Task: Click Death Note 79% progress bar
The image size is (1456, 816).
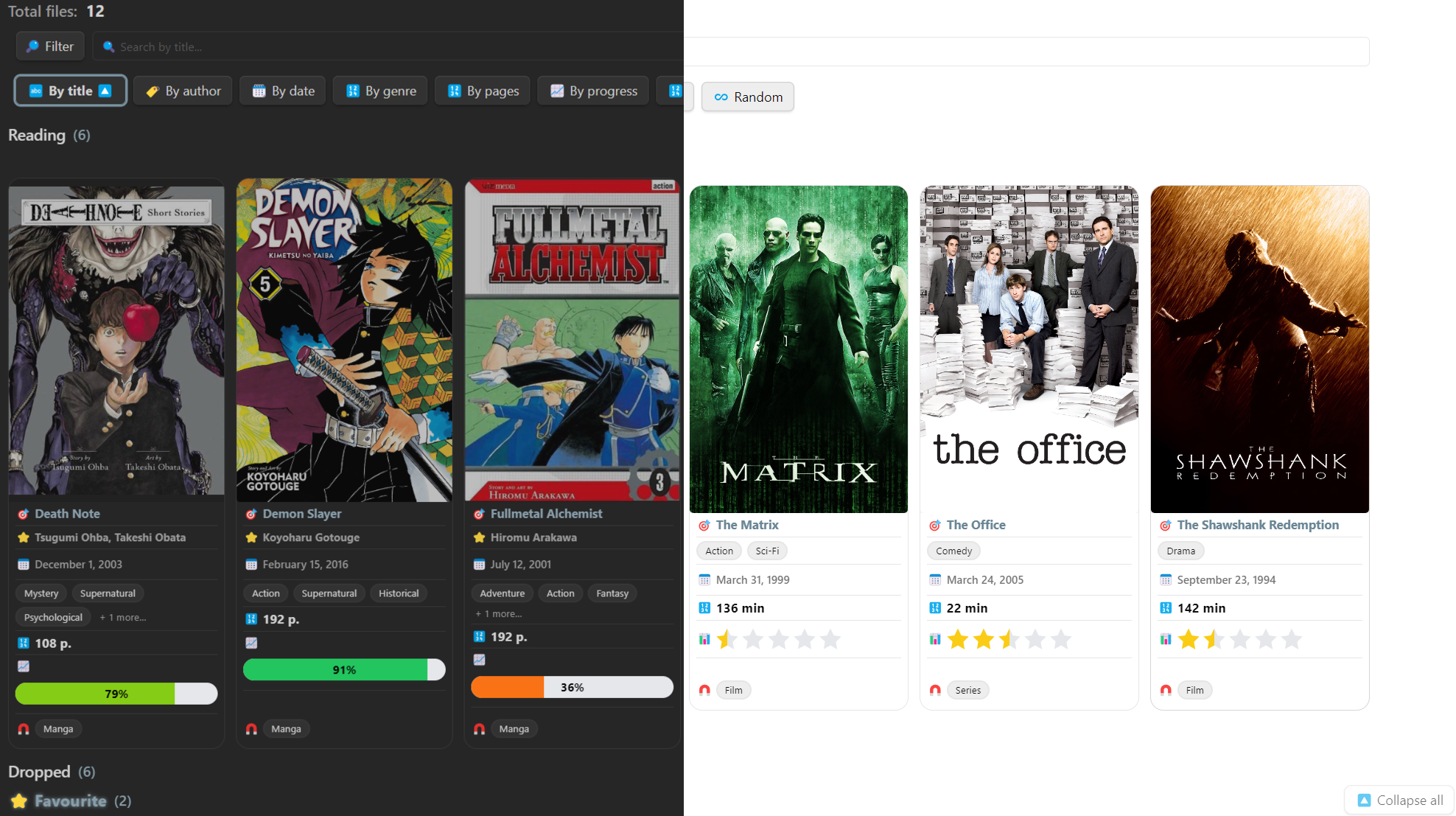Action: point(116,694)
